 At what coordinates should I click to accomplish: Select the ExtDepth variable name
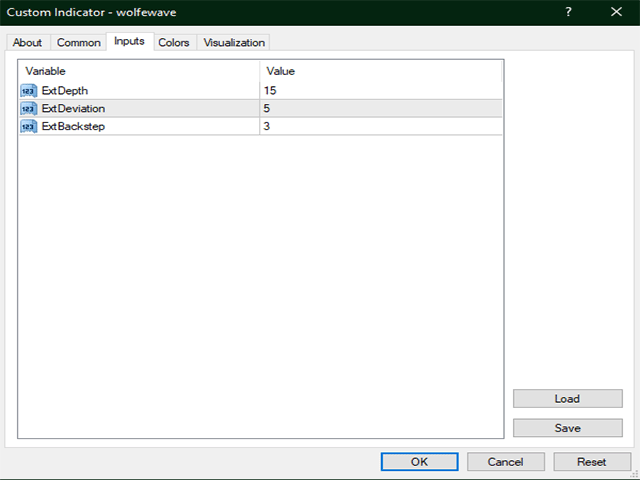point(65,91)
